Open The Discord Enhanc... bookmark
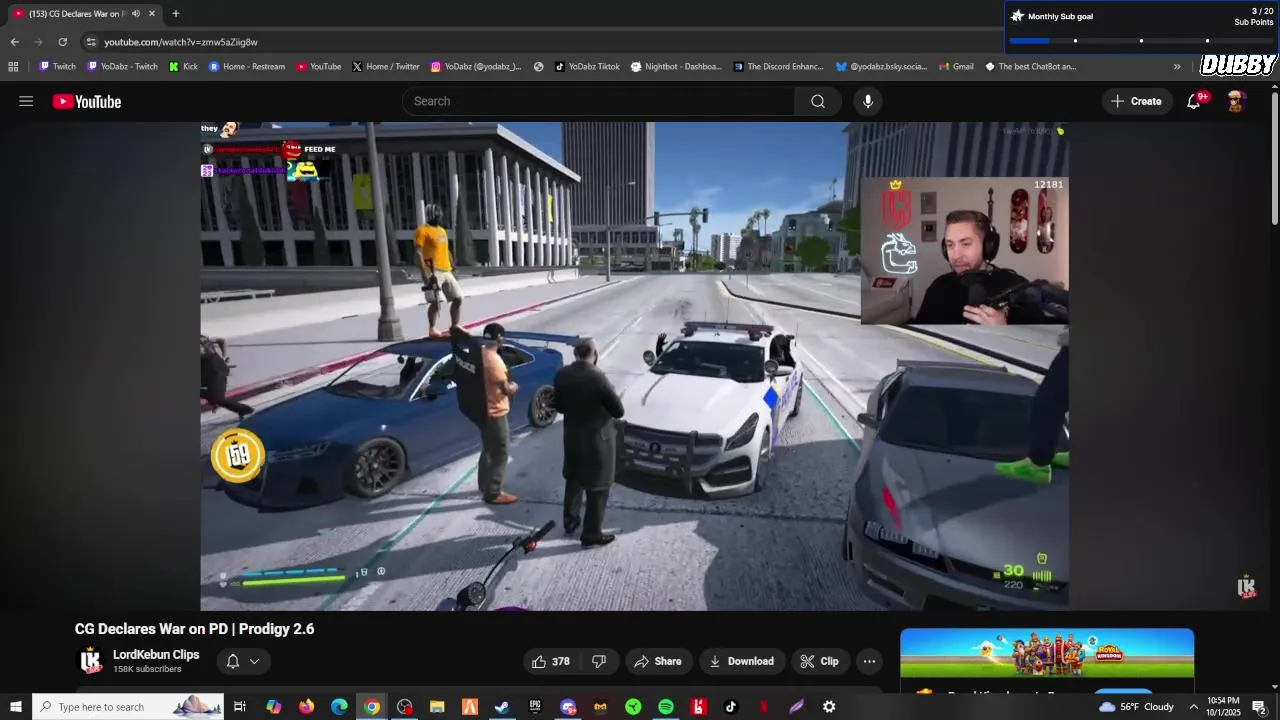 pos(779,67)
